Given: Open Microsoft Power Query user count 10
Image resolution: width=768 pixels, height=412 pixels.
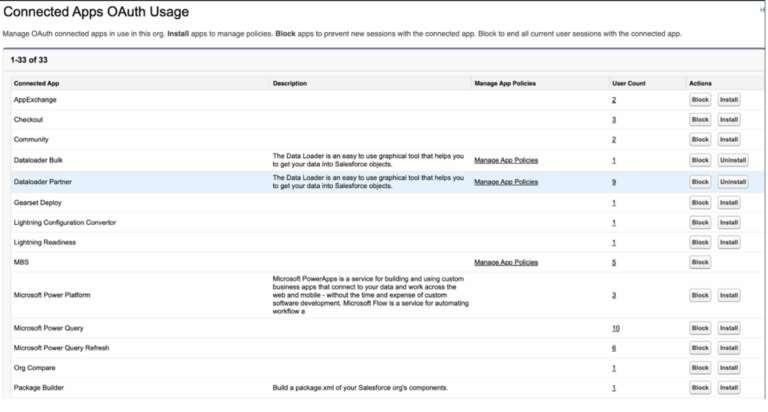Looking at the screenshot, I should (x=616, y=329).
